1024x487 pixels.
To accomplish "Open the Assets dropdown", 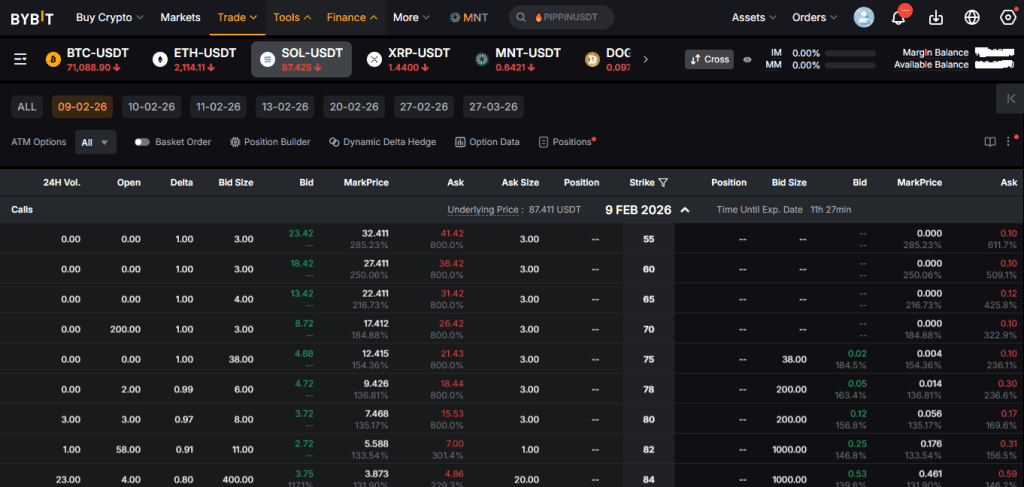I will coord(754,18).
